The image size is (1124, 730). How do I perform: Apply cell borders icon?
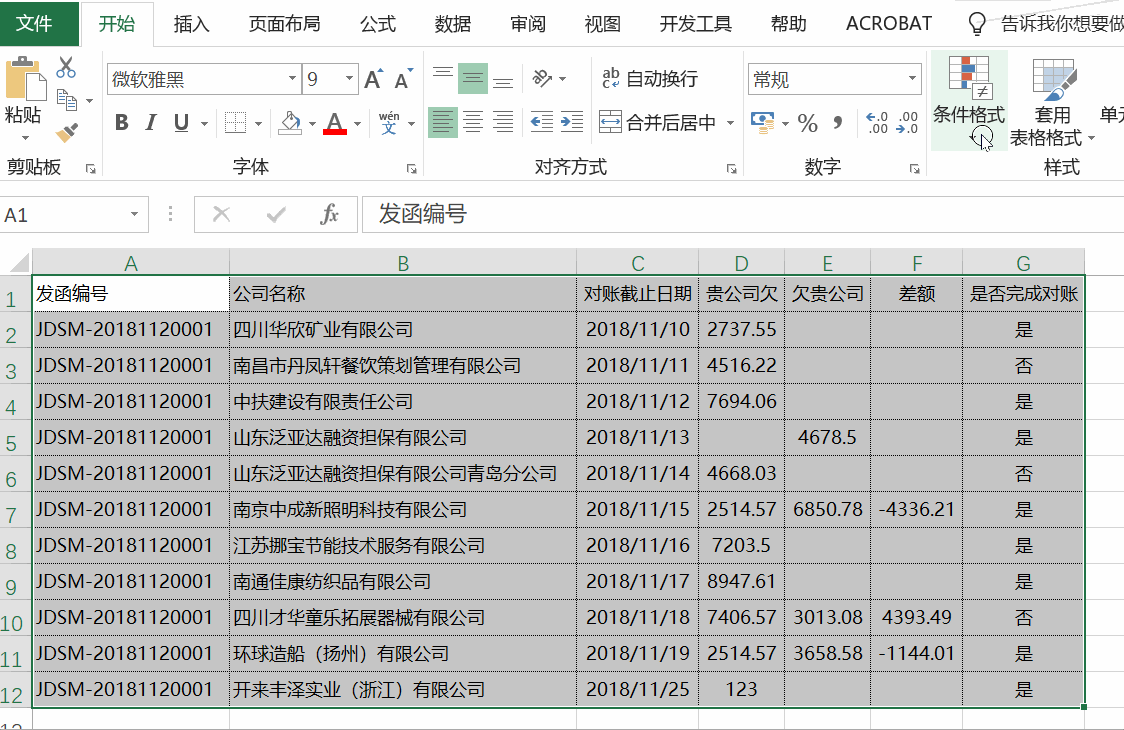click(x=235, y=123)
